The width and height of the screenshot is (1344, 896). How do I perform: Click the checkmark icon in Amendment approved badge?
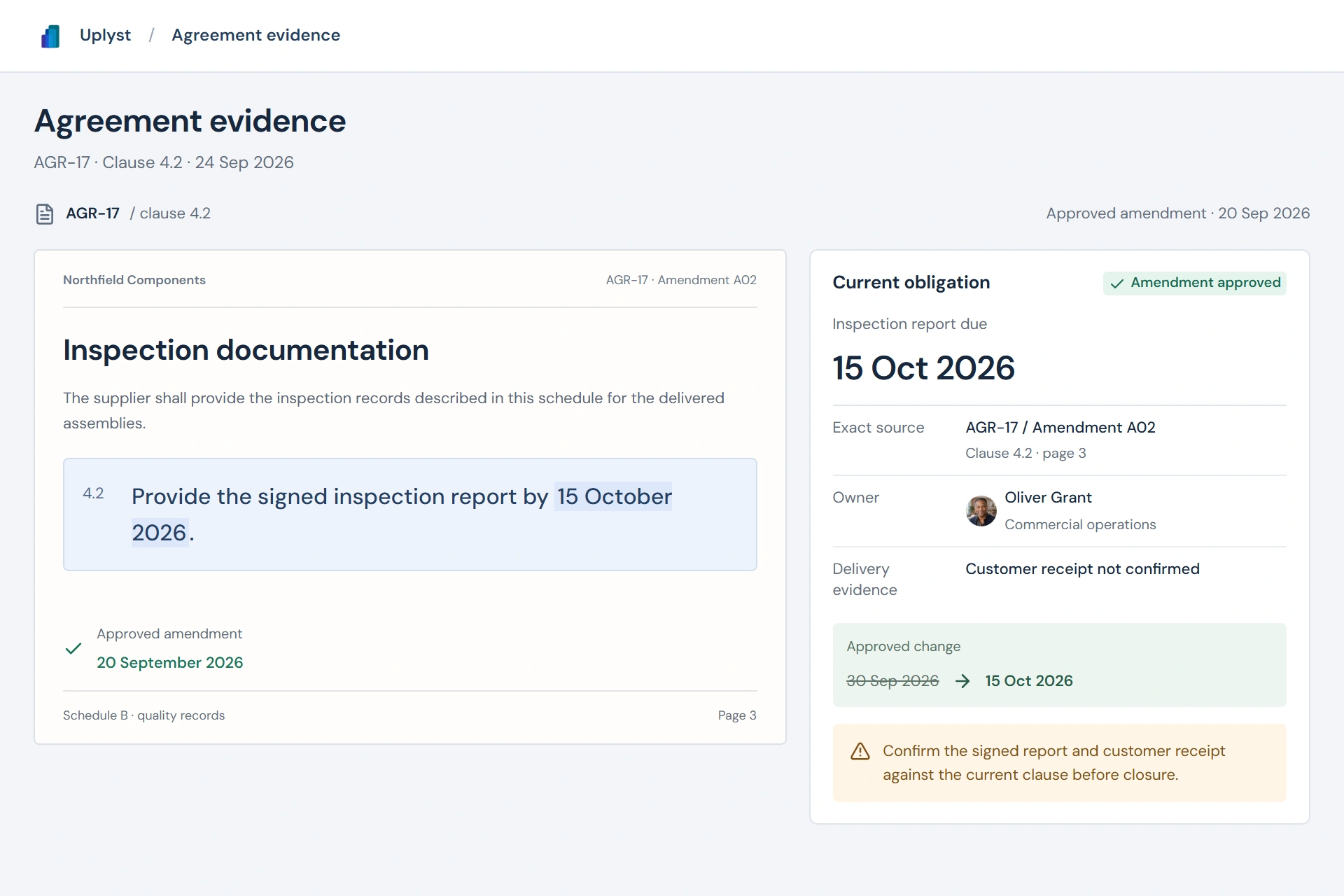point(1117,283)
